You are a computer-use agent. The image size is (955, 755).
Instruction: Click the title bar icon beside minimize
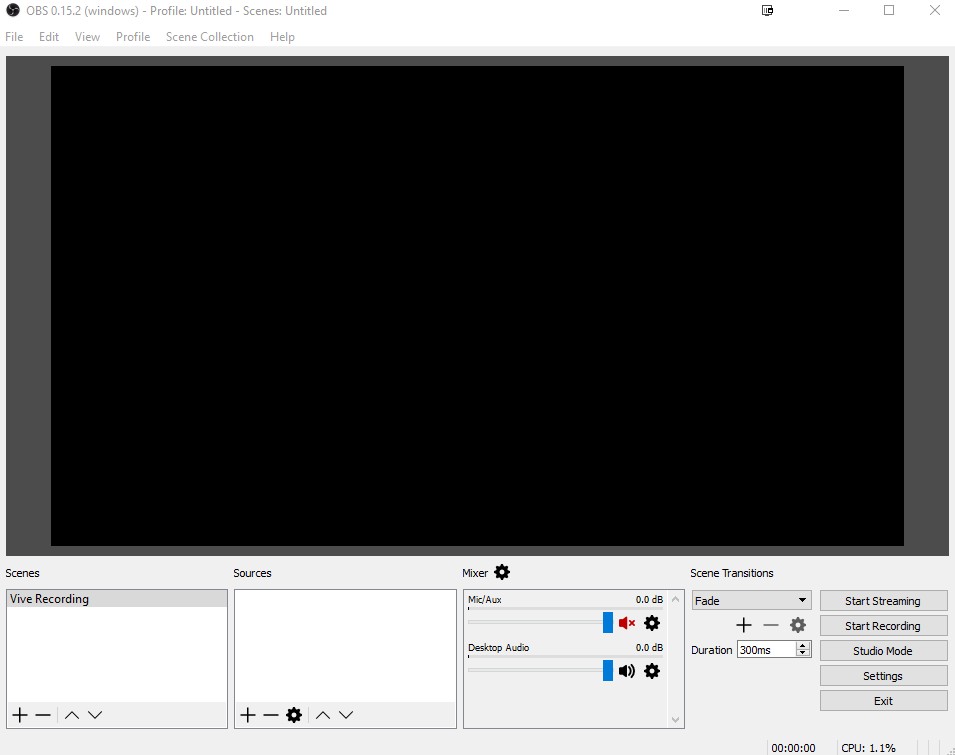click(767, 10)
